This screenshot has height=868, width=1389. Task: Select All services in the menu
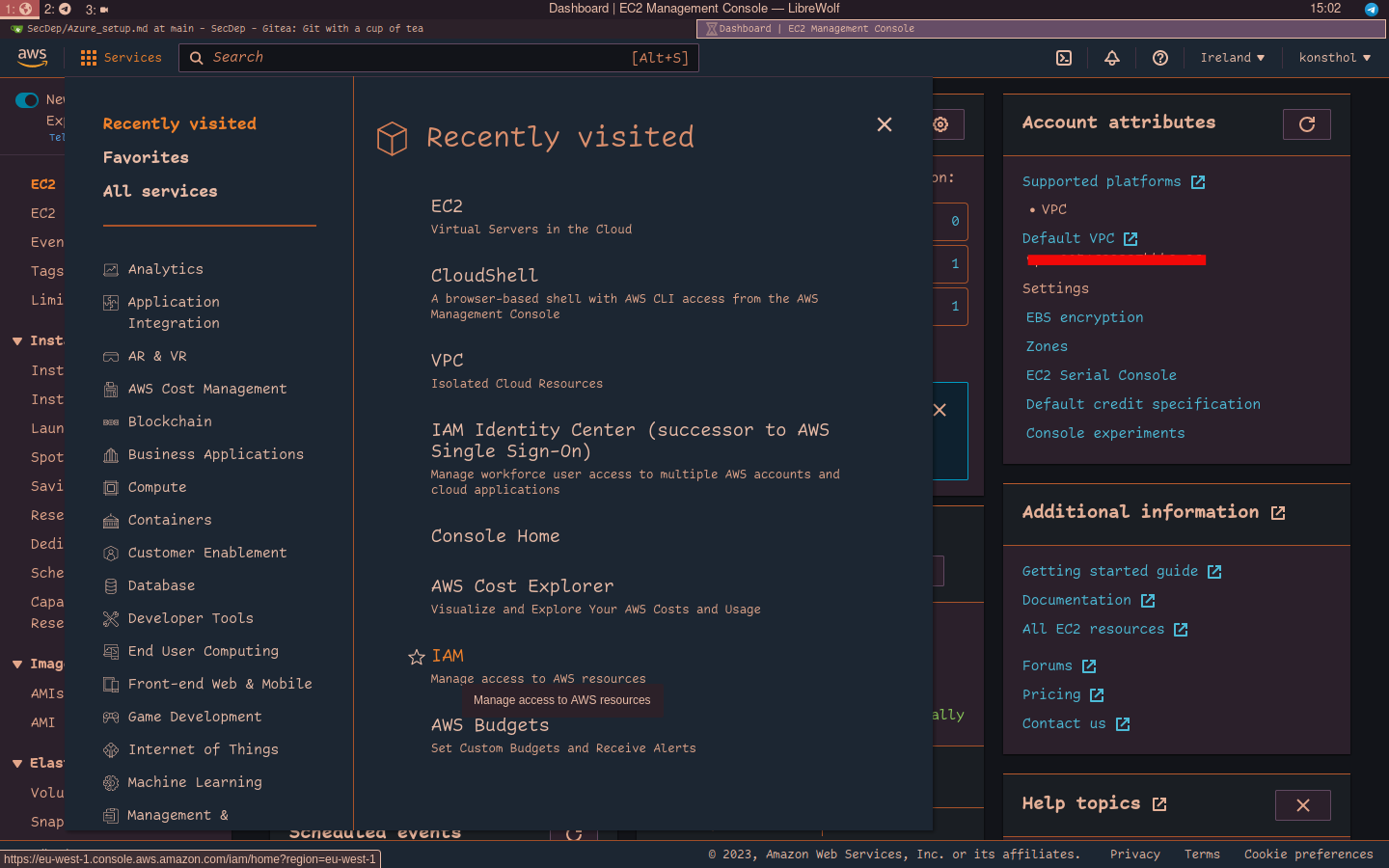160,191
